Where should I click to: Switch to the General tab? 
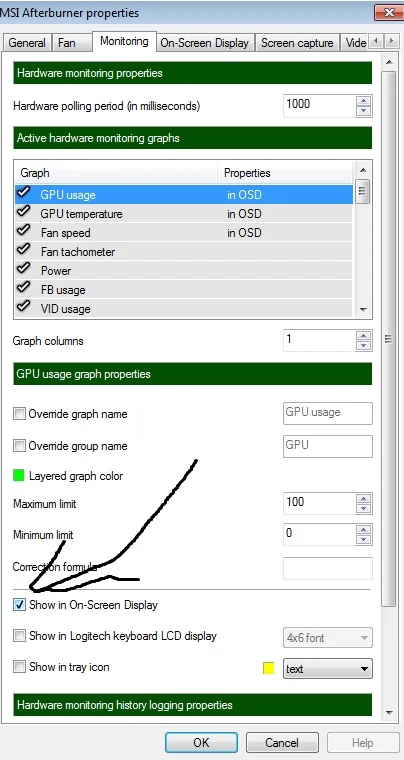pyautogui.click(x=27, y=43)
